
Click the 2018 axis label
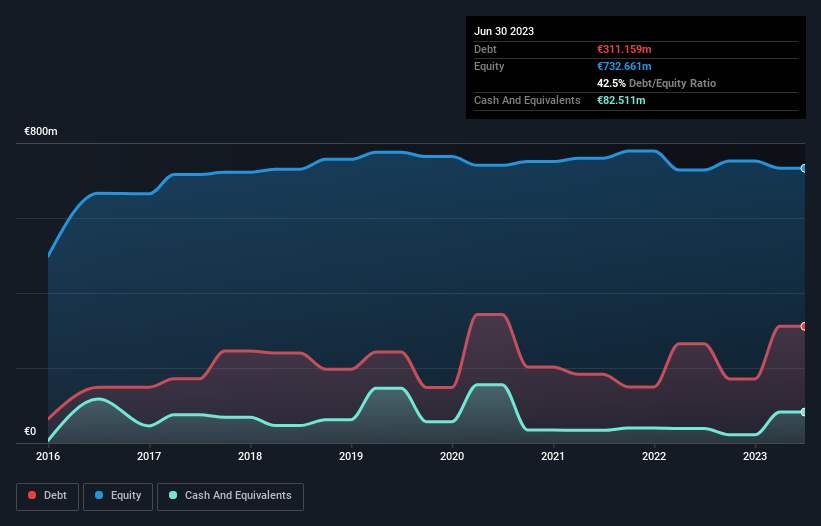click(x=250, y=456)
